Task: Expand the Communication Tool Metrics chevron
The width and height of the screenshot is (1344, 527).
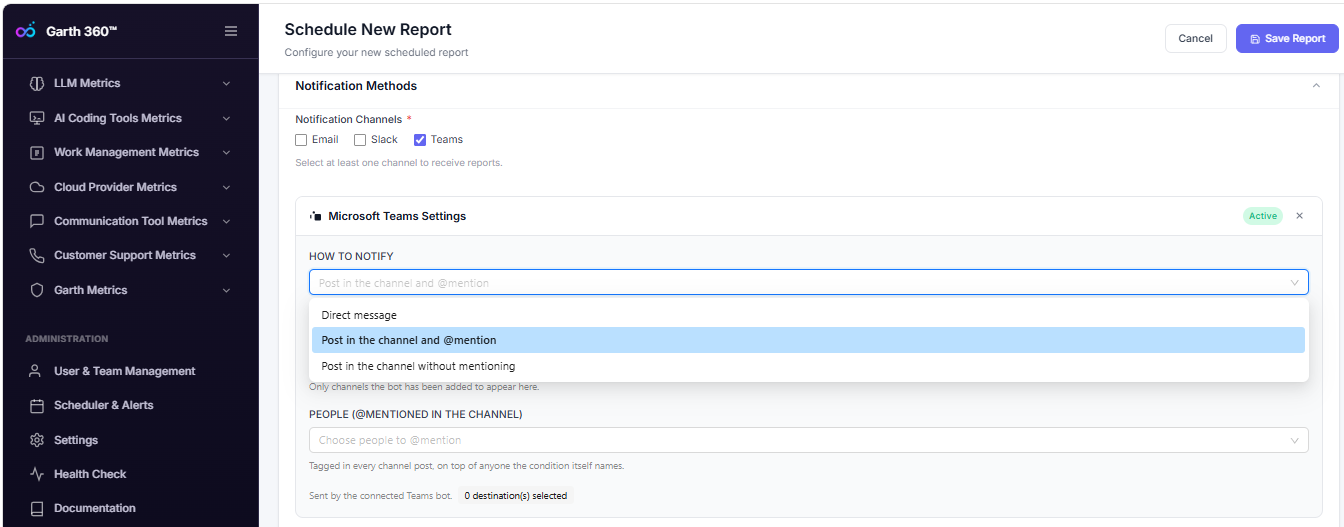Action: tap(226, 221)
